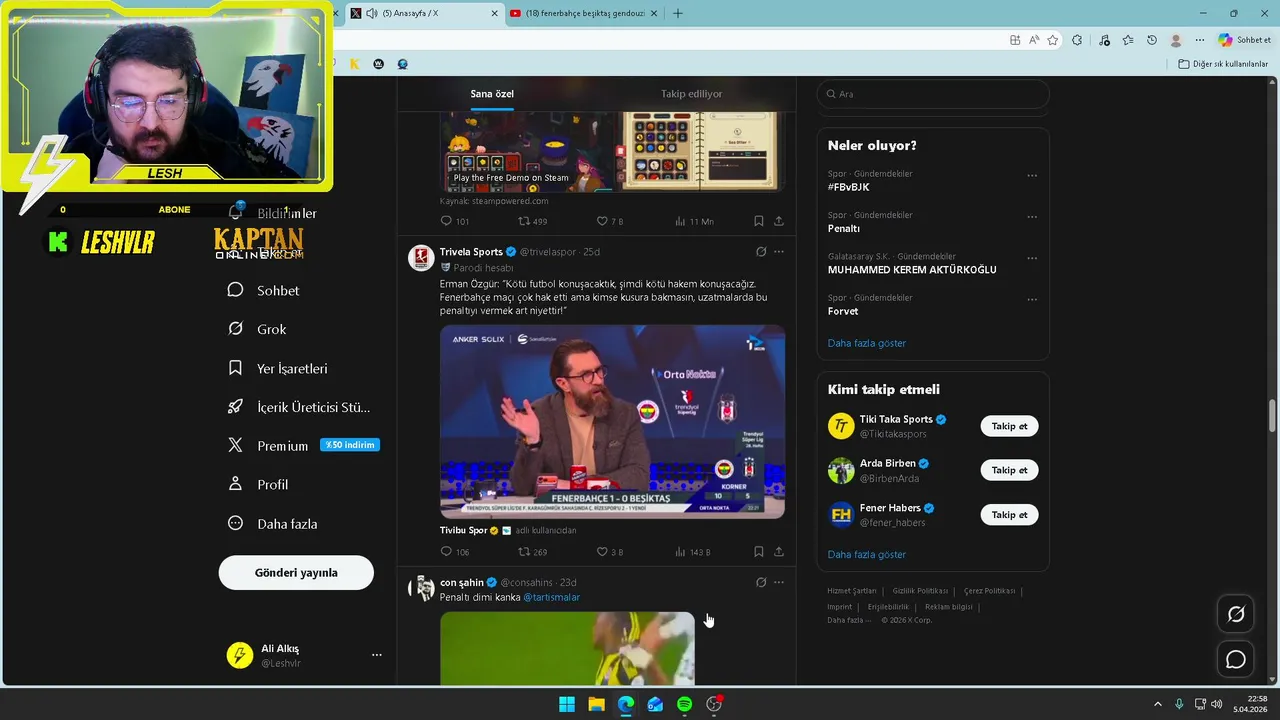
Task: Open the Daha fazla sidebar menu
Action: click(273, 523)
